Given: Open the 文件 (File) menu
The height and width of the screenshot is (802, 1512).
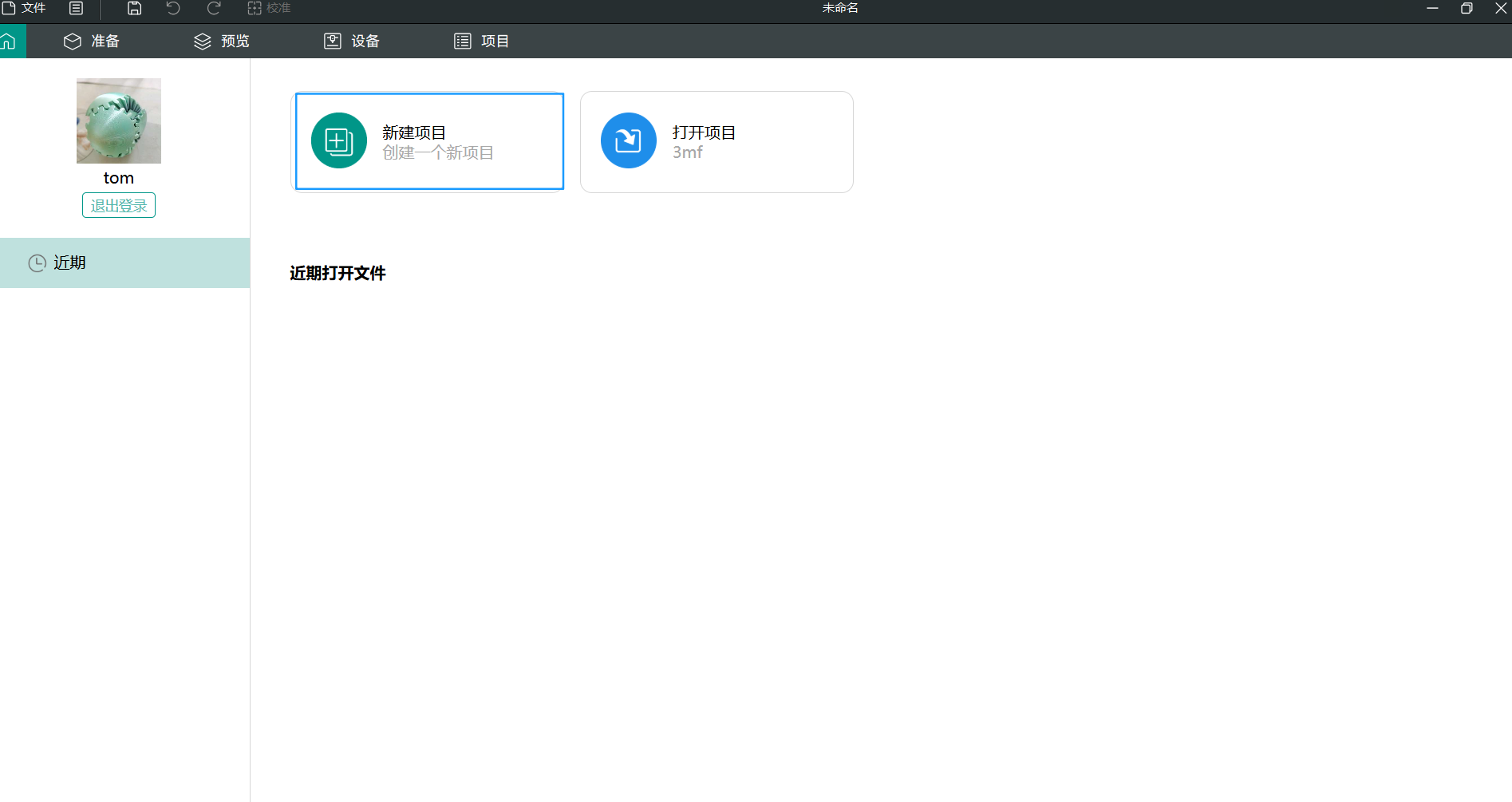Looking at the screenshot, I should 24,8.
